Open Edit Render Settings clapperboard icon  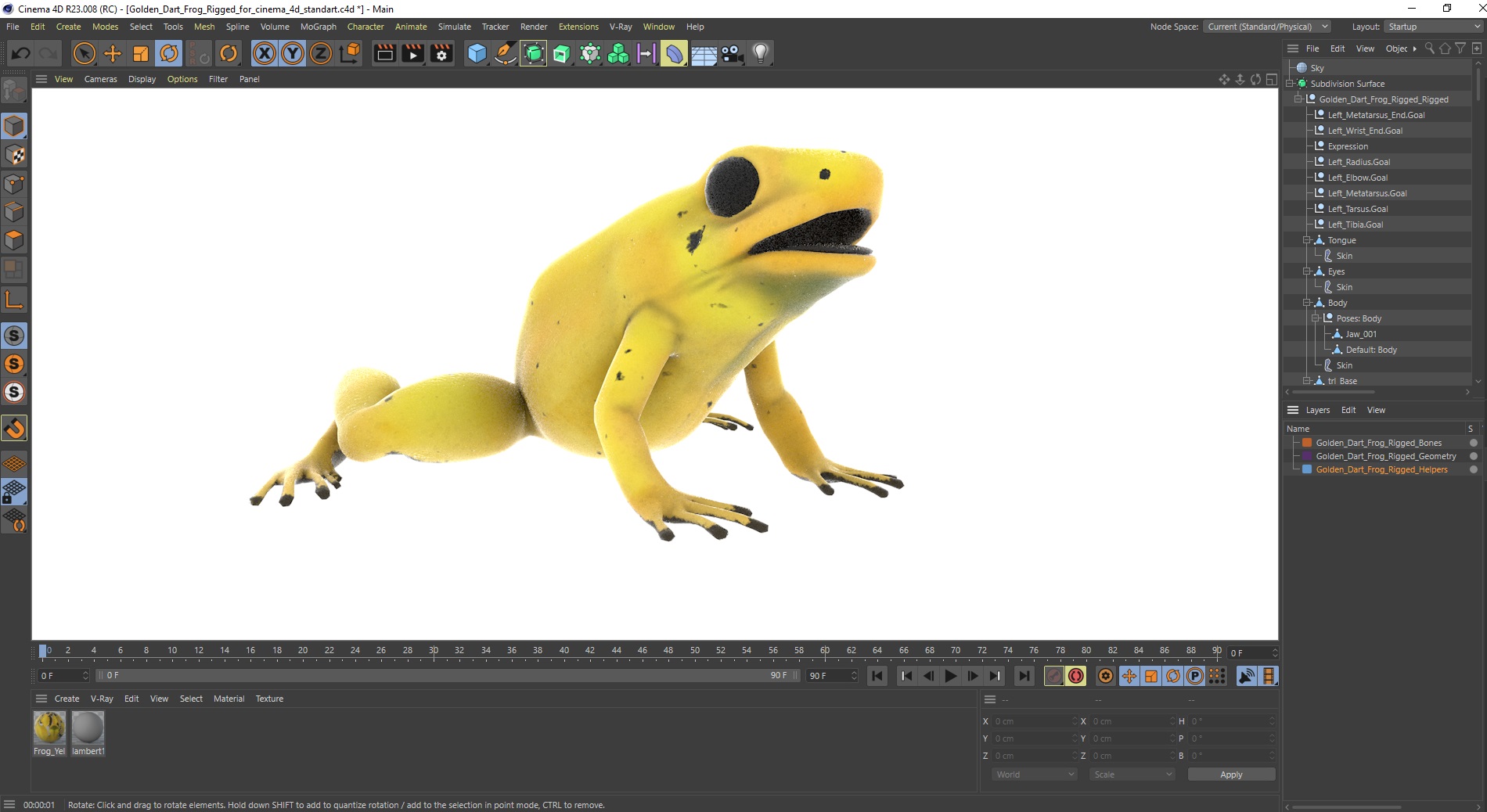pos(441,53)
